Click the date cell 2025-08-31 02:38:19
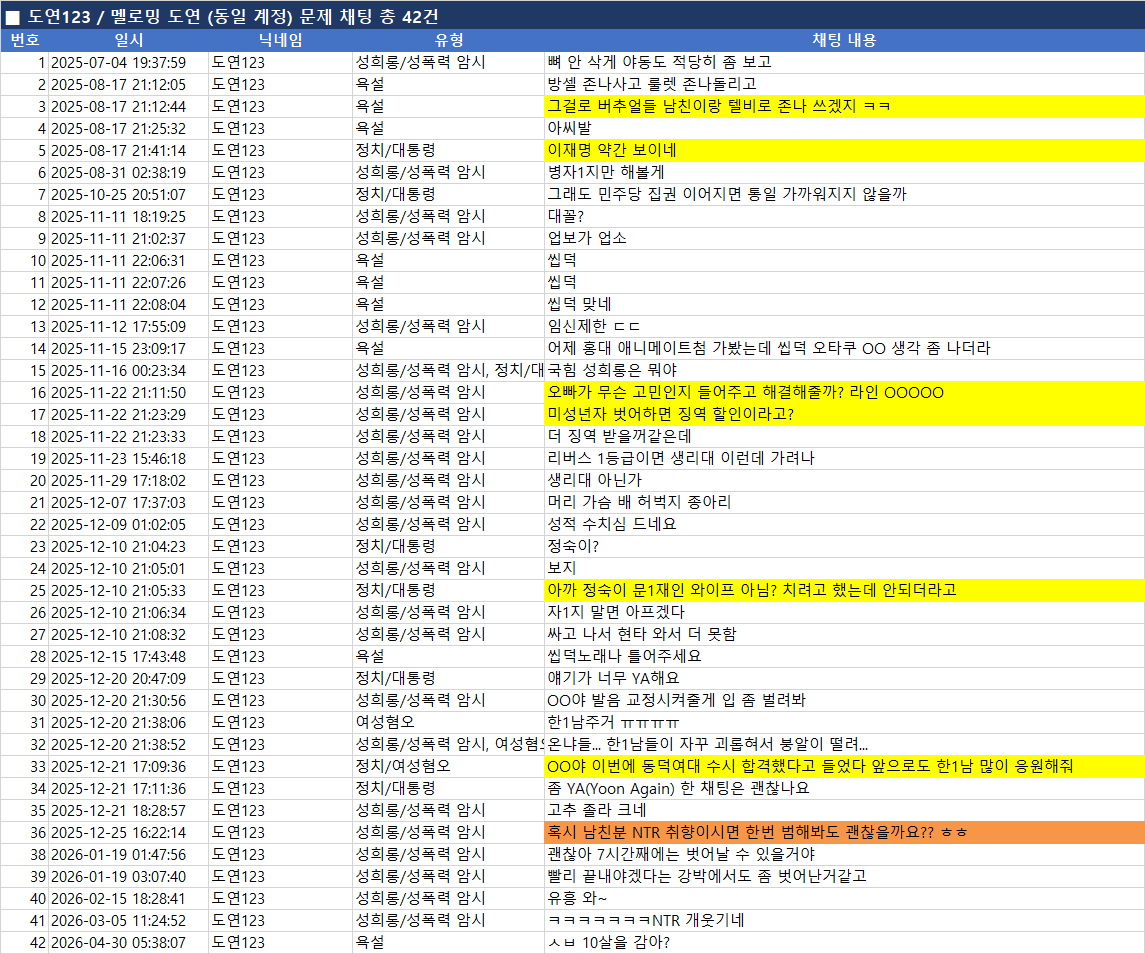Screen dimensions: 1145x954 click(129, 172)
